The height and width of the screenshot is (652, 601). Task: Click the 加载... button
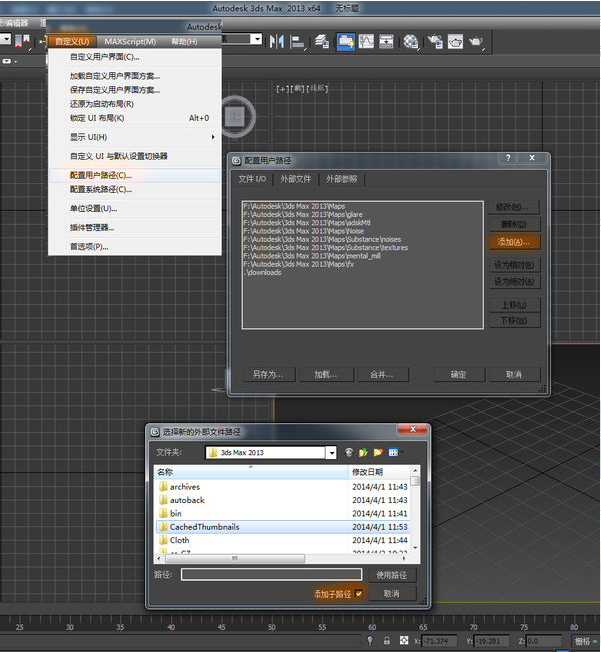pyautogui.click(x=326, y=375)
